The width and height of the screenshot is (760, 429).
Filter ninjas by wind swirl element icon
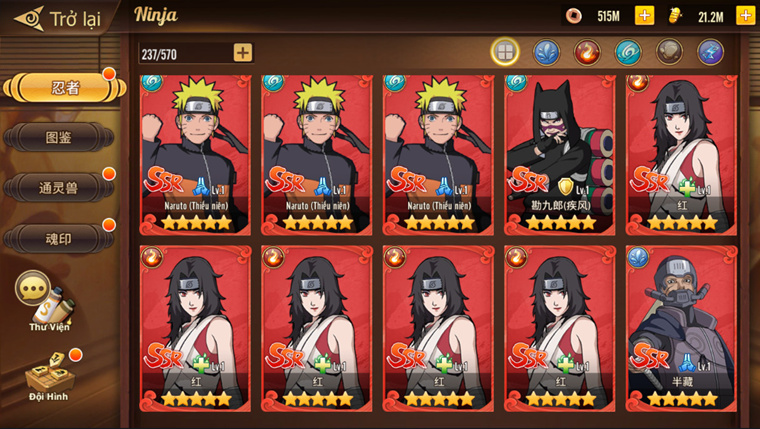tap(628, 52)
